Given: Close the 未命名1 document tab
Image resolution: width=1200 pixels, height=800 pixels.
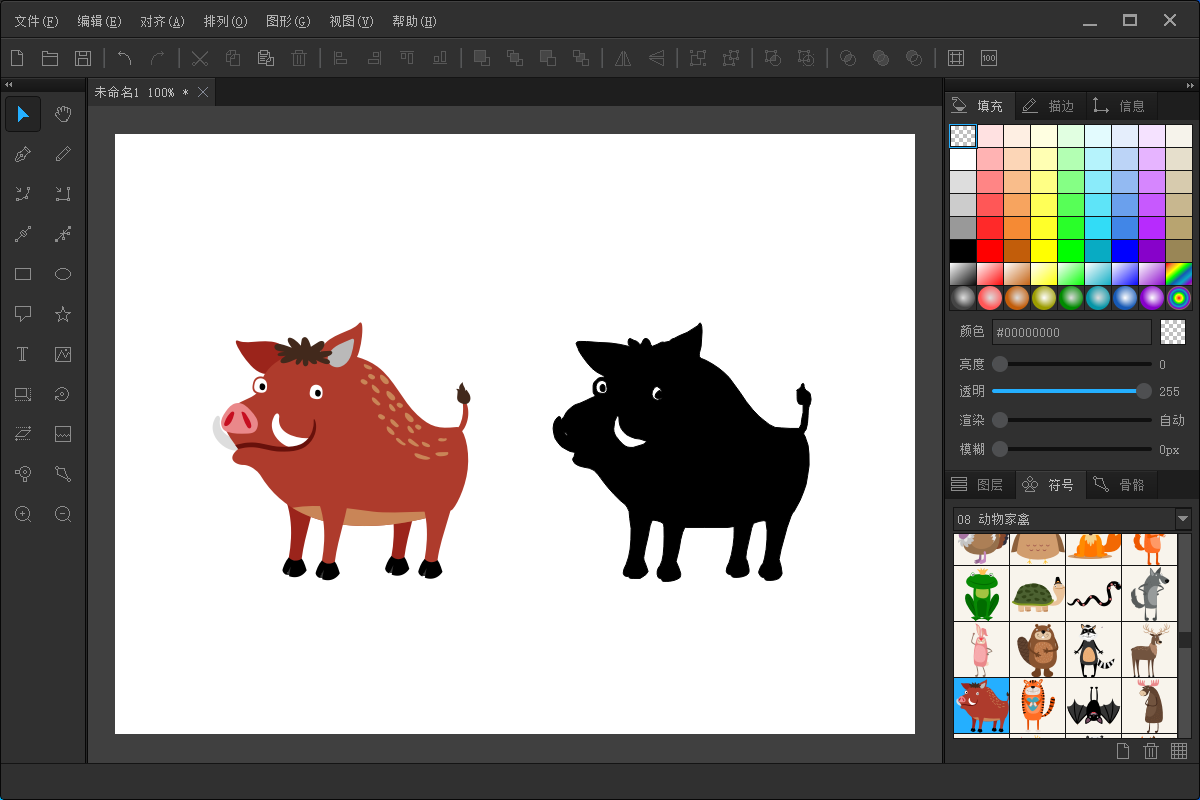Looking at the screenshot, I should click(203, 92).
